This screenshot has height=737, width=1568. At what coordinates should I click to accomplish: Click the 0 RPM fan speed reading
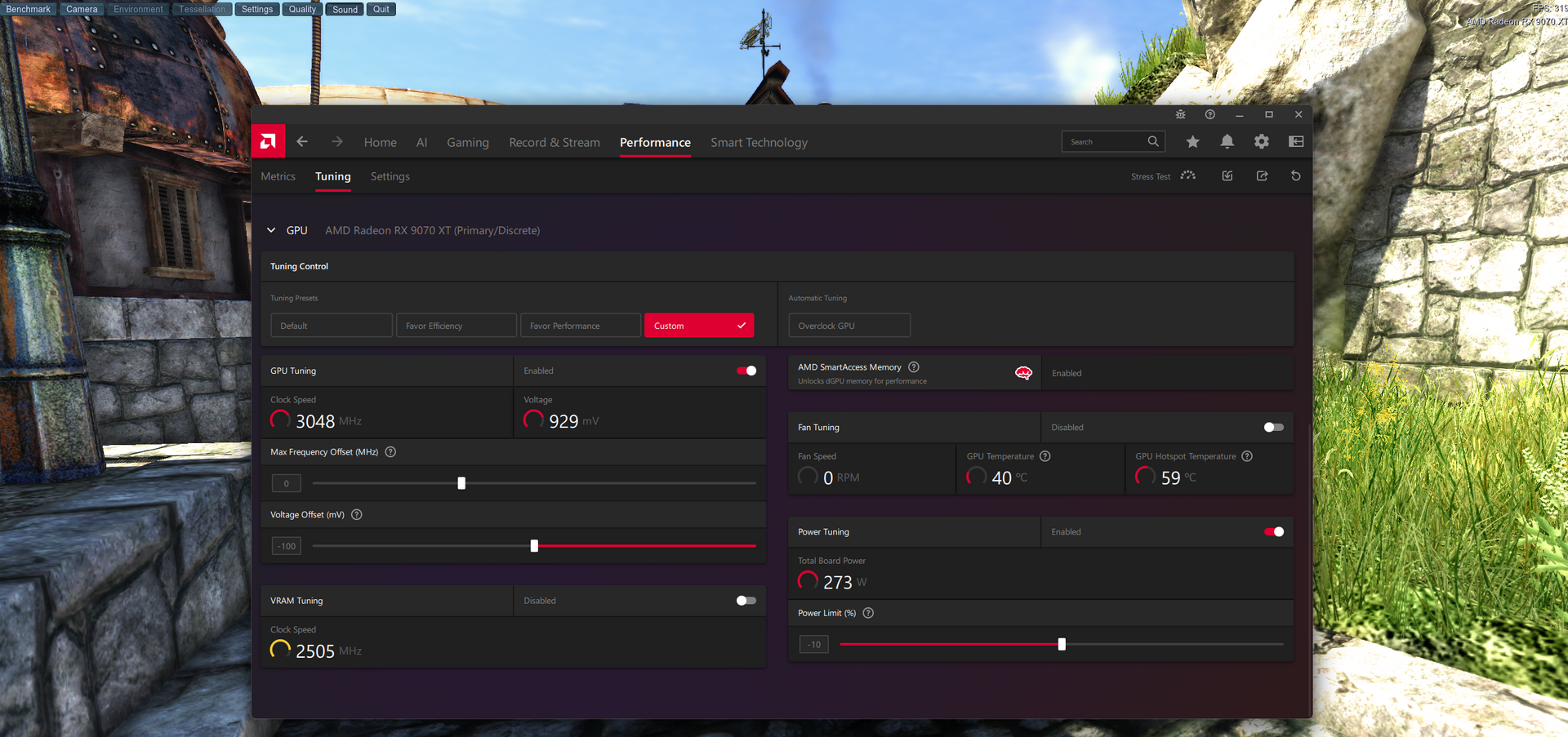point(829,477)
